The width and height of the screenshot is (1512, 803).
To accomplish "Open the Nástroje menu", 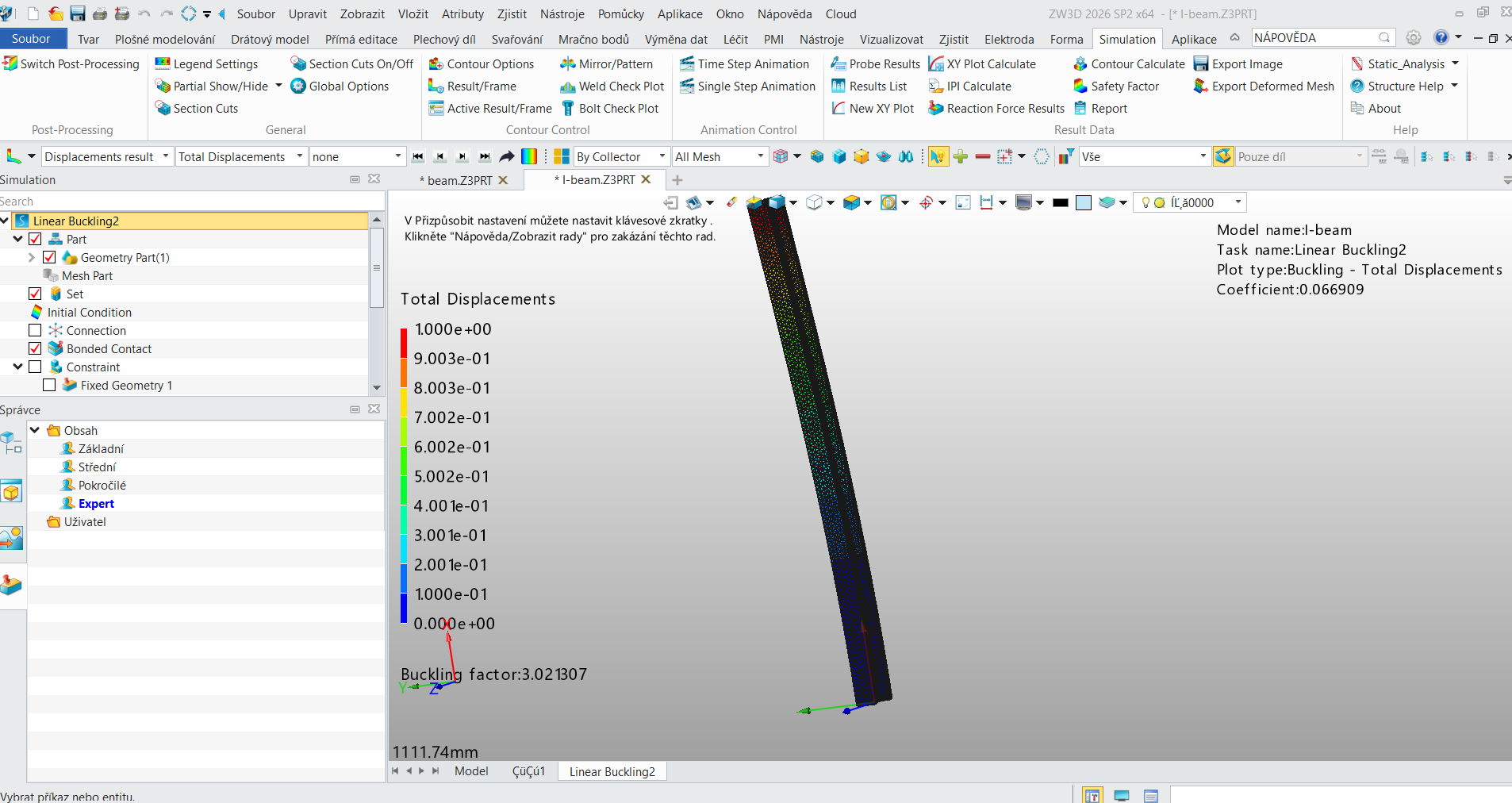I will tap(562, 13).
